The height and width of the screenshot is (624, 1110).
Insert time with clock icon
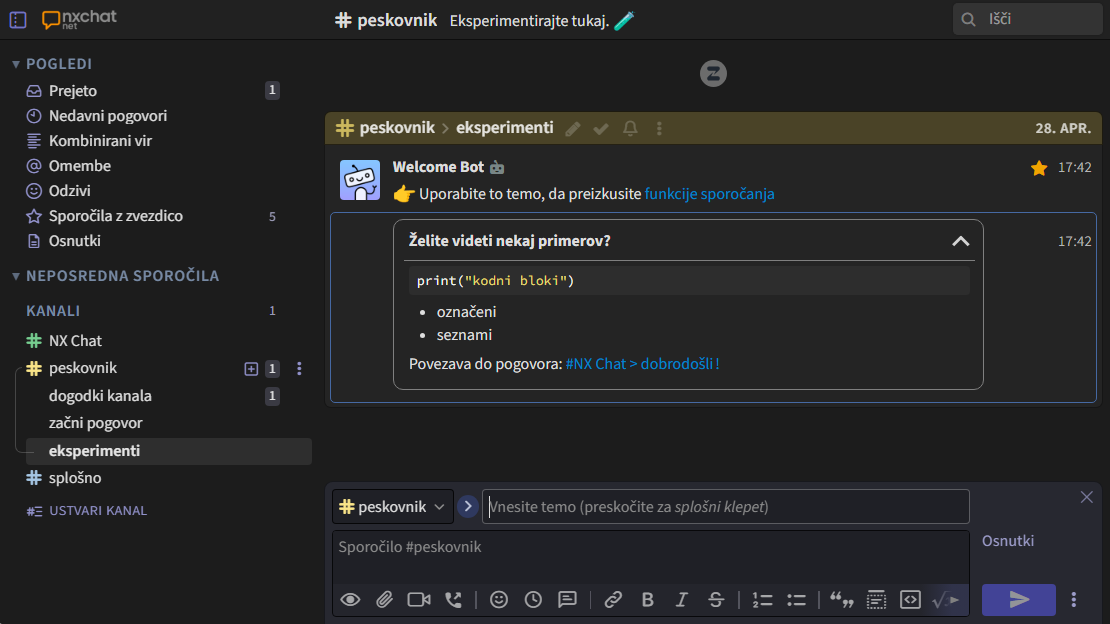533,600
